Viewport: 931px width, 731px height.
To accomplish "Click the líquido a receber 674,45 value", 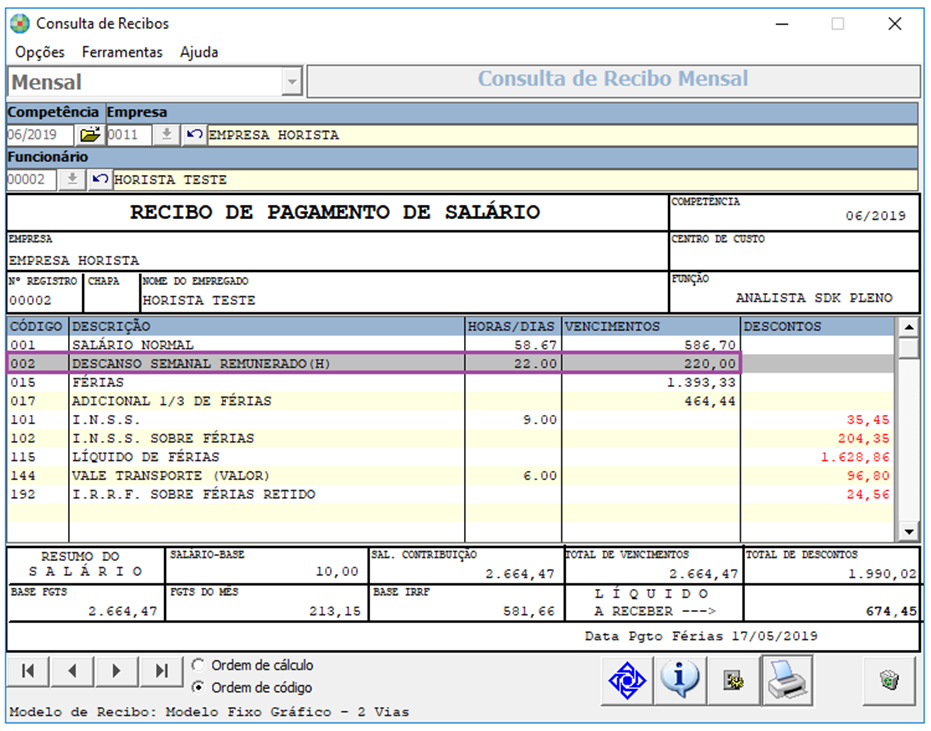I will [x=891, y=611].
